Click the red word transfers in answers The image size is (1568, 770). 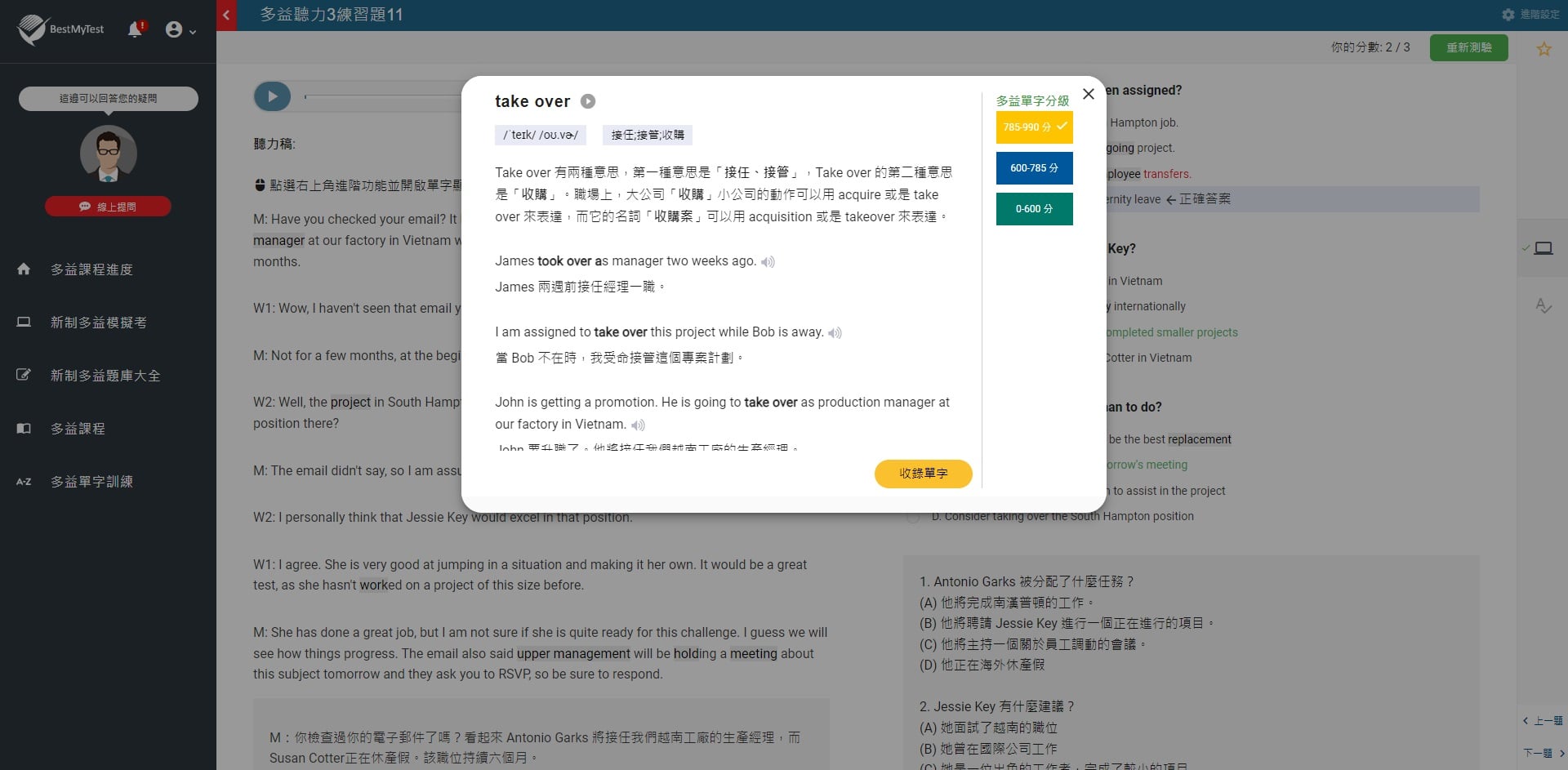pyautogui.click(x=1167, y=174)
